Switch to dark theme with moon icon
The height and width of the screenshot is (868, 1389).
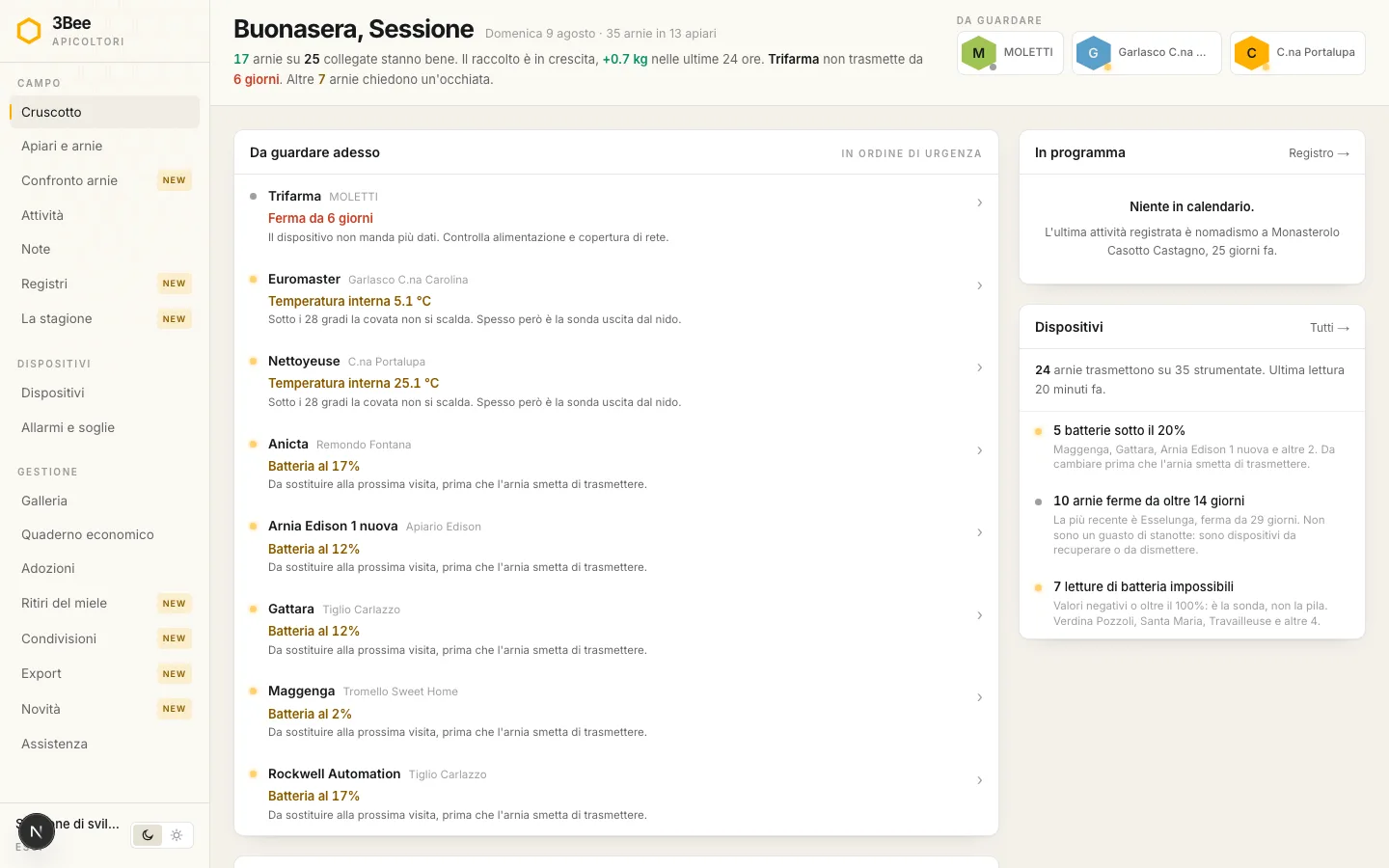(148, 835)
